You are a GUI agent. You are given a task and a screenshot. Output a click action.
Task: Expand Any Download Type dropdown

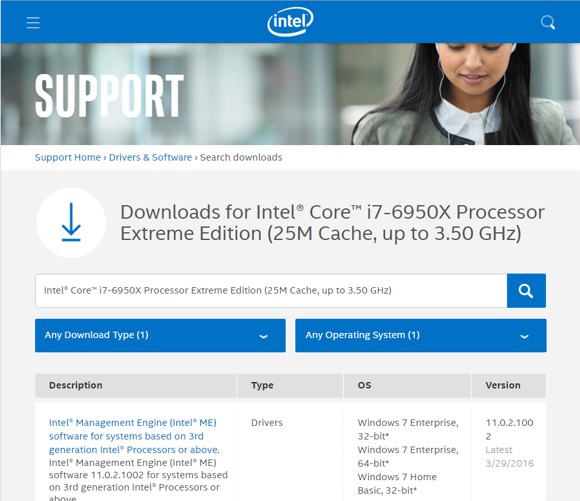pyautogui.click(x=160, y=335)
